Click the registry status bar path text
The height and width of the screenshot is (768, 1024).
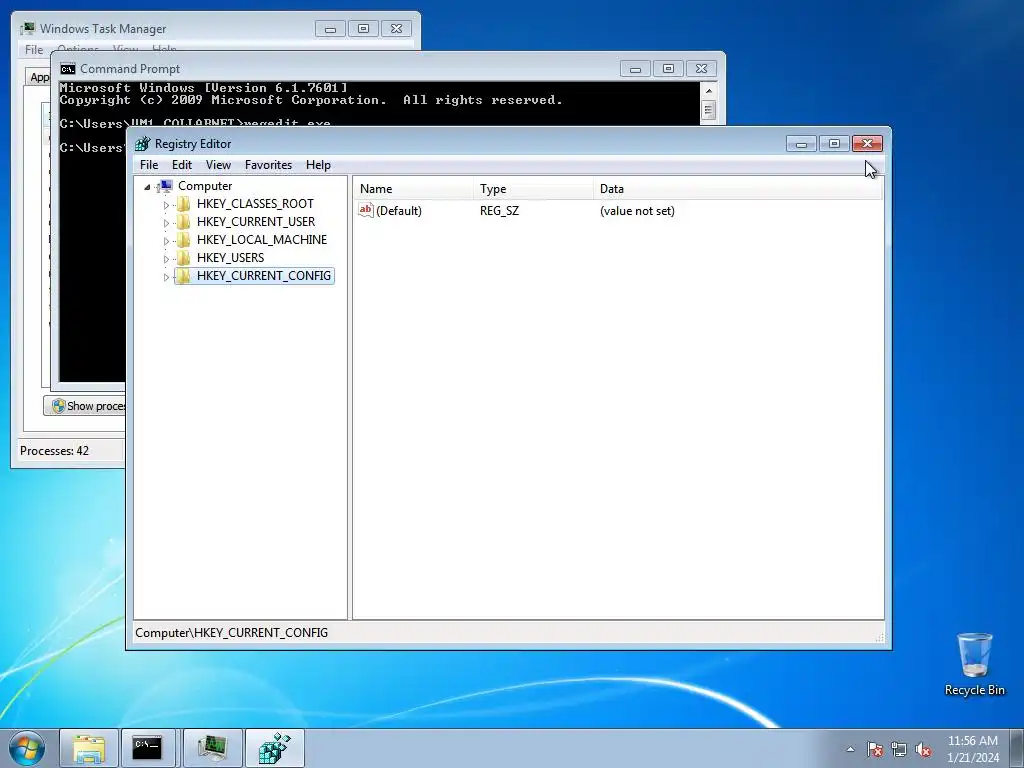(231, 632)
